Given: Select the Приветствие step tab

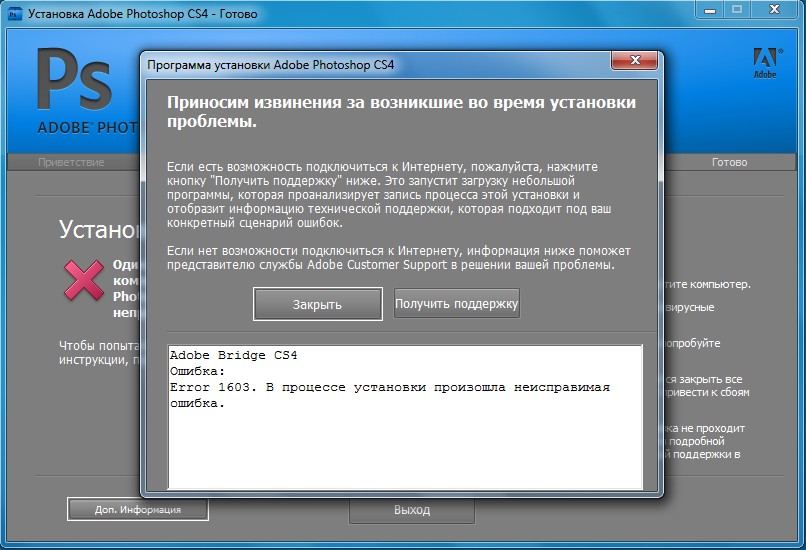Looking at the screenshot, I should click(x=71, y=162).
